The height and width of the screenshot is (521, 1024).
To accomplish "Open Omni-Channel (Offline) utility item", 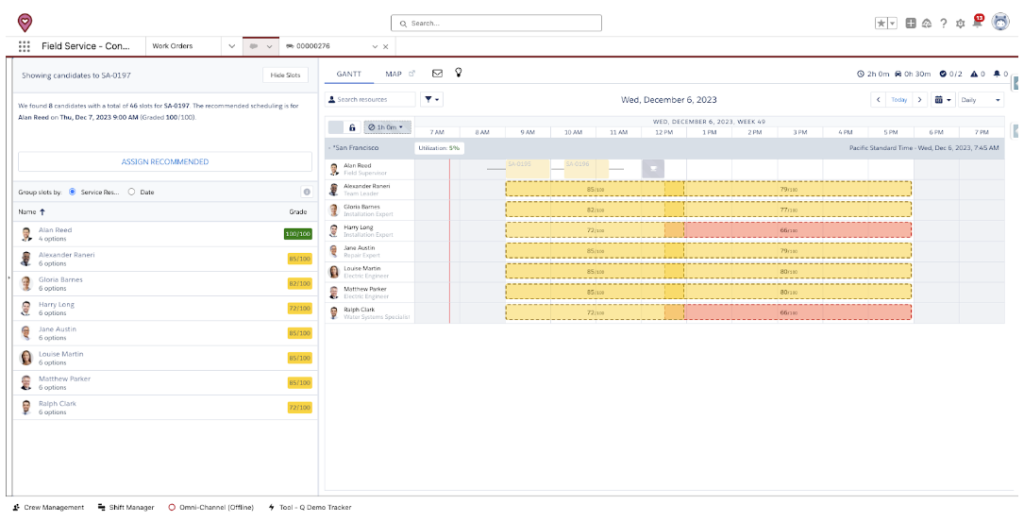I will [211, 507].
